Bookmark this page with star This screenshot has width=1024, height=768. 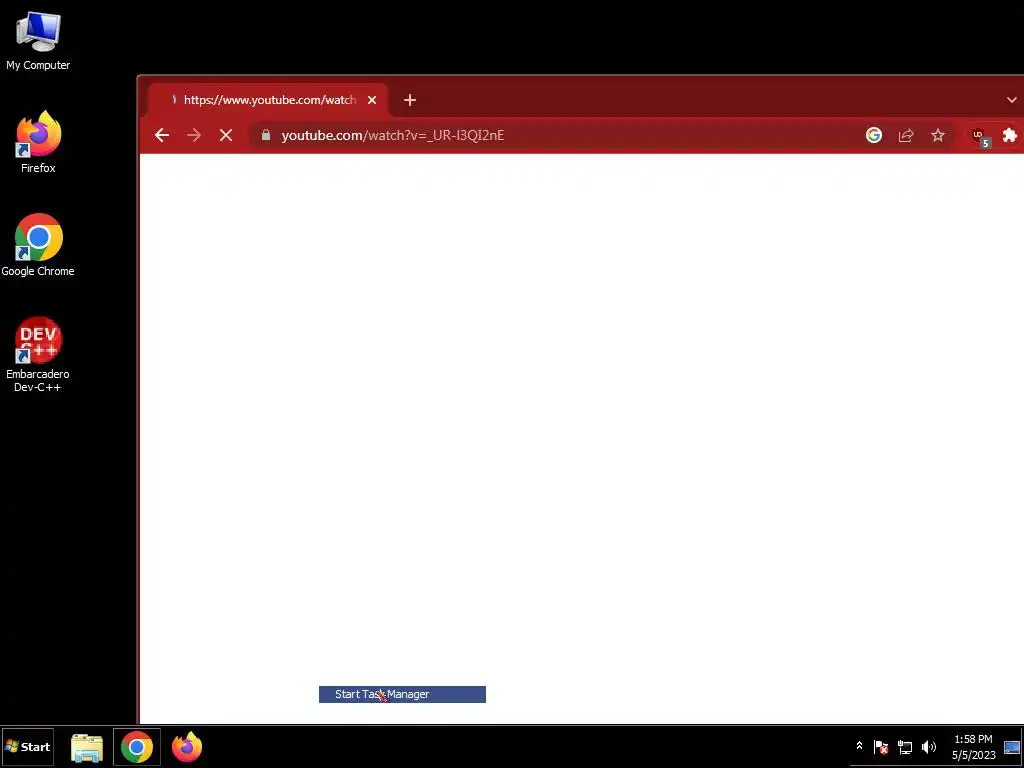938,135
